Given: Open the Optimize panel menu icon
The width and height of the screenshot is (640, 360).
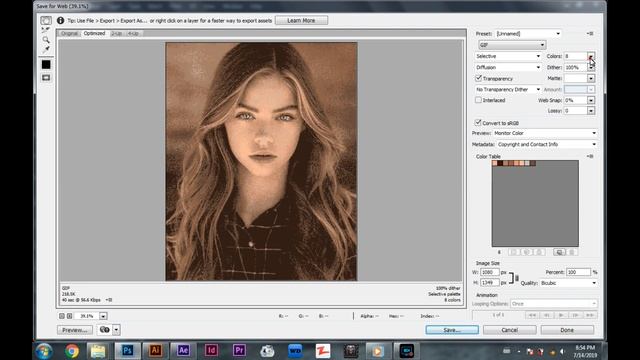Looking at the screenshot, I should point(590,34).
